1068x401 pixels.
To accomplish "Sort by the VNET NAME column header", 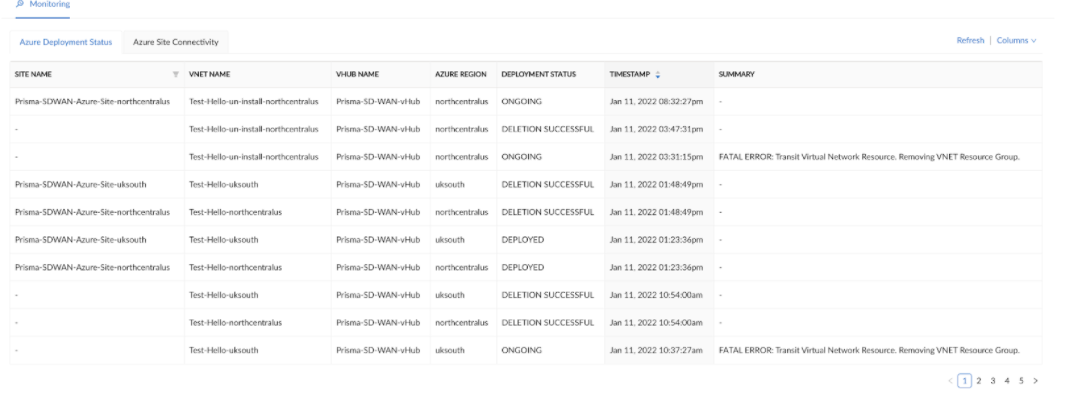I will [210, 74].
